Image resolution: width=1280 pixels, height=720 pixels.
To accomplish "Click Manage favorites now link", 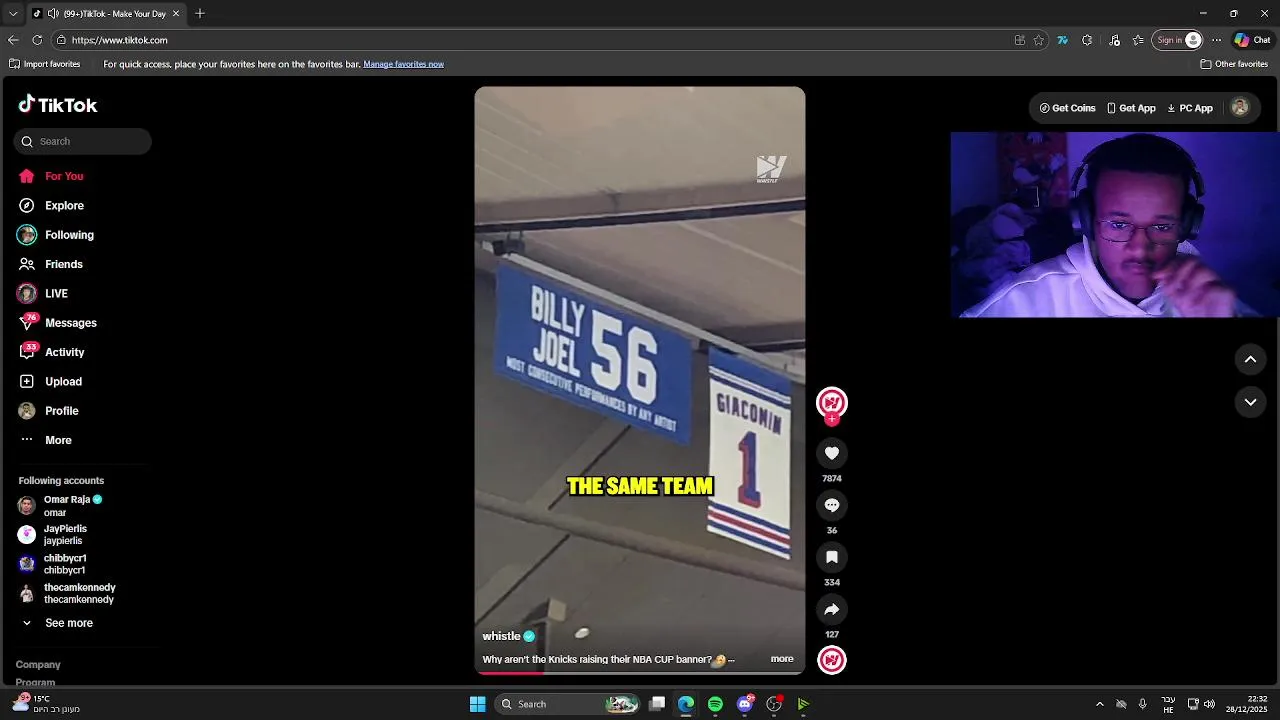I will pos(404,64).
